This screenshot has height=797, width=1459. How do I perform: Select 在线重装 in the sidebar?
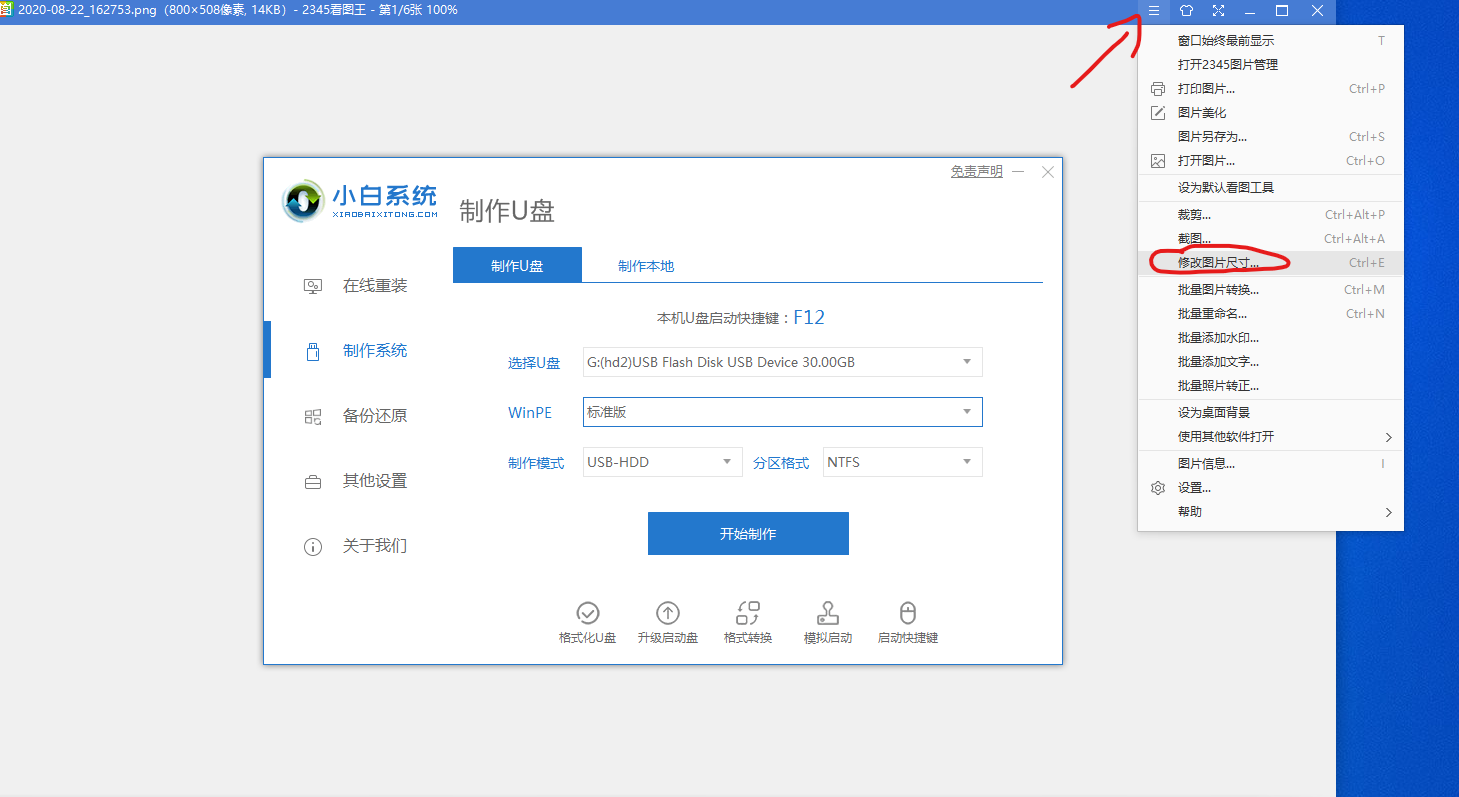[374, 286]
